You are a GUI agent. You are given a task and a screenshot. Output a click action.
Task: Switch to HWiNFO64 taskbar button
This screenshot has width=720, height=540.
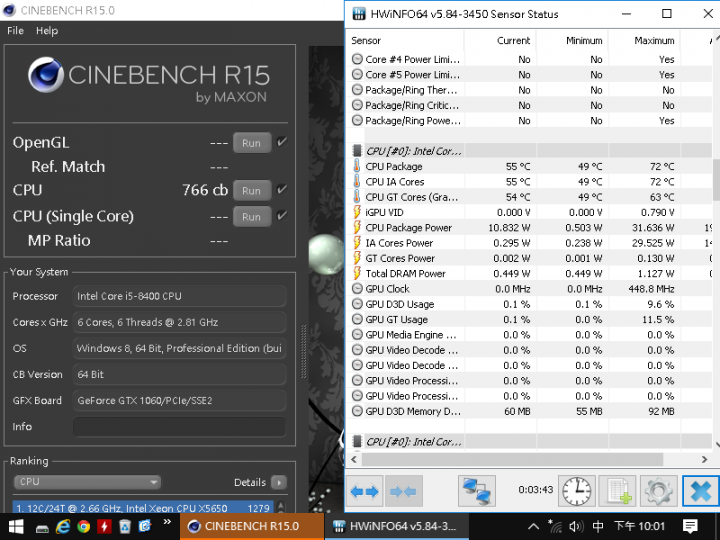397,526
